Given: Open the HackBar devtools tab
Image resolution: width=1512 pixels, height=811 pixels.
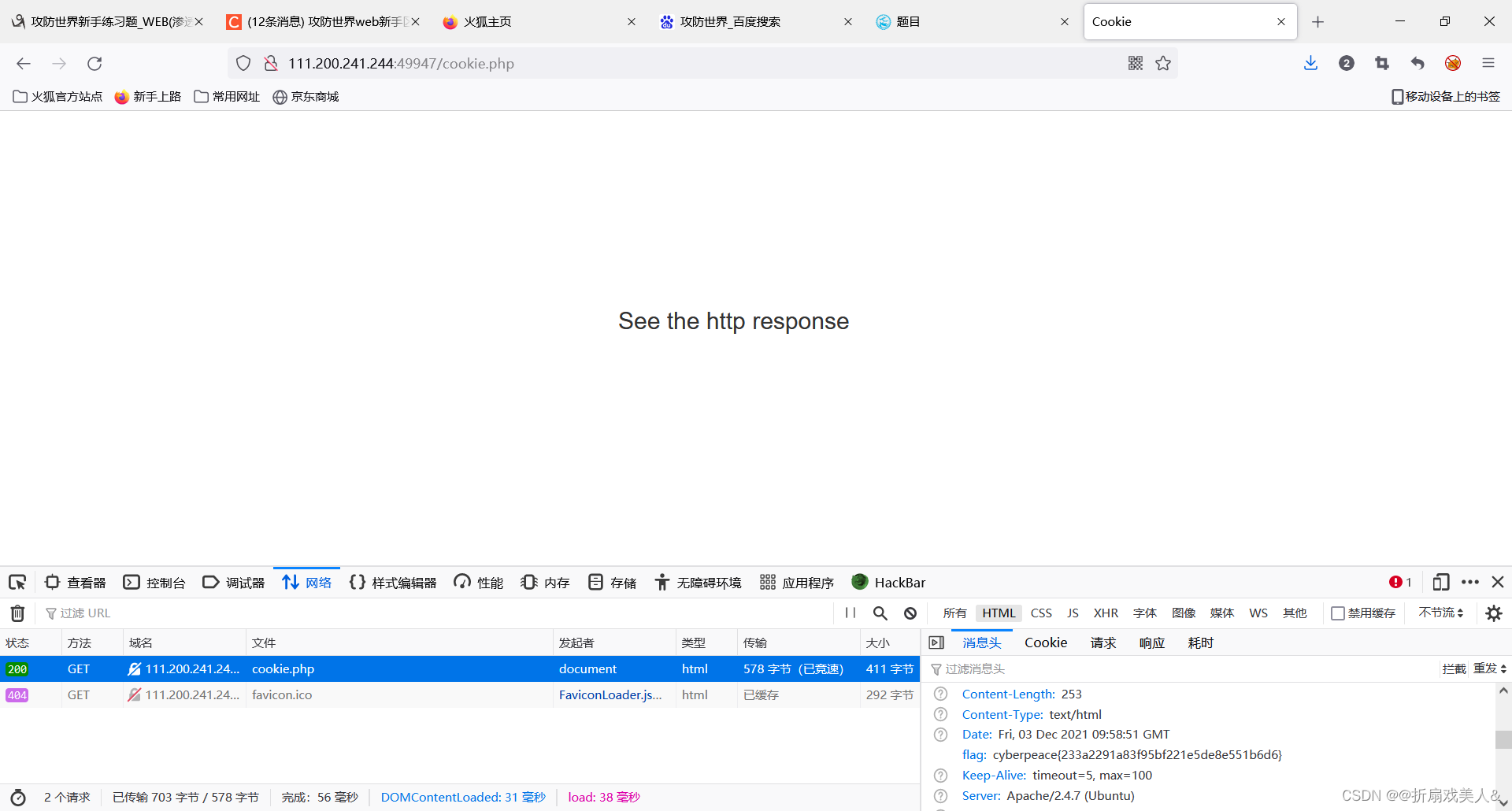Looking at the screenshot, I should 888,583.
